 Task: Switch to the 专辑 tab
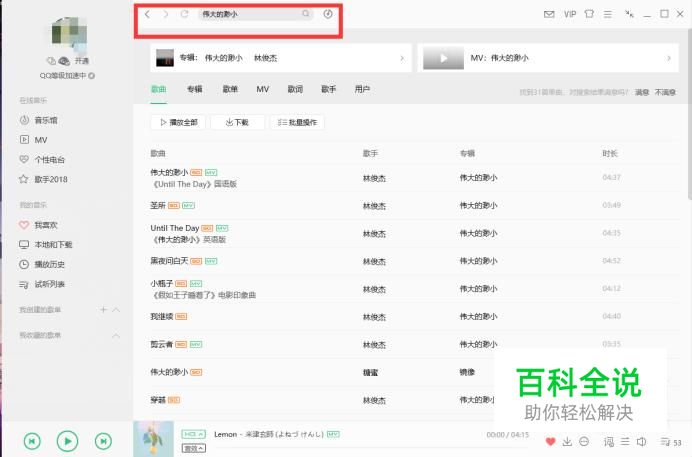point(195,89)
